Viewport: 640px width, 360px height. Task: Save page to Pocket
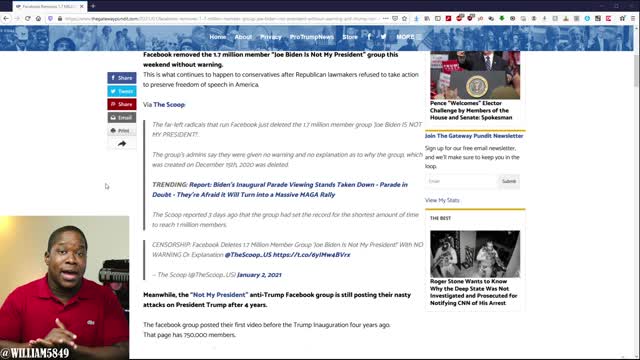point(395,18)
